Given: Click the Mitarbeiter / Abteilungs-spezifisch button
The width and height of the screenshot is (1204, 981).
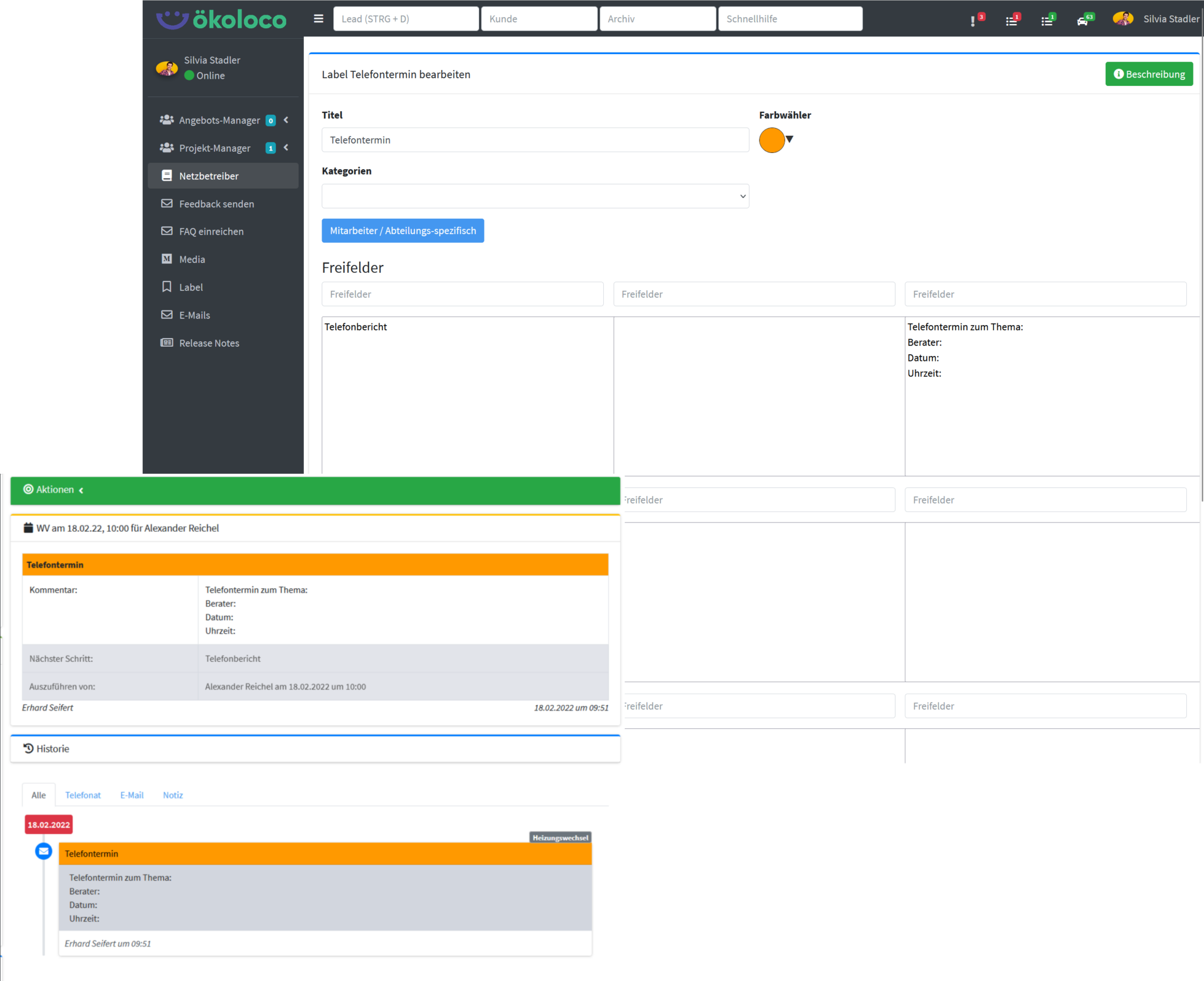Looking at the screenshot, I should [403, 231].
